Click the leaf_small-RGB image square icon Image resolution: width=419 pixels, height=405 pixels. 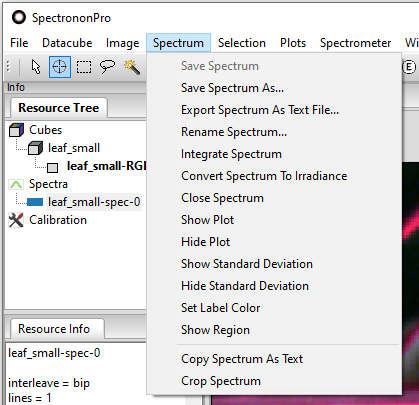[x=52, y=167]
